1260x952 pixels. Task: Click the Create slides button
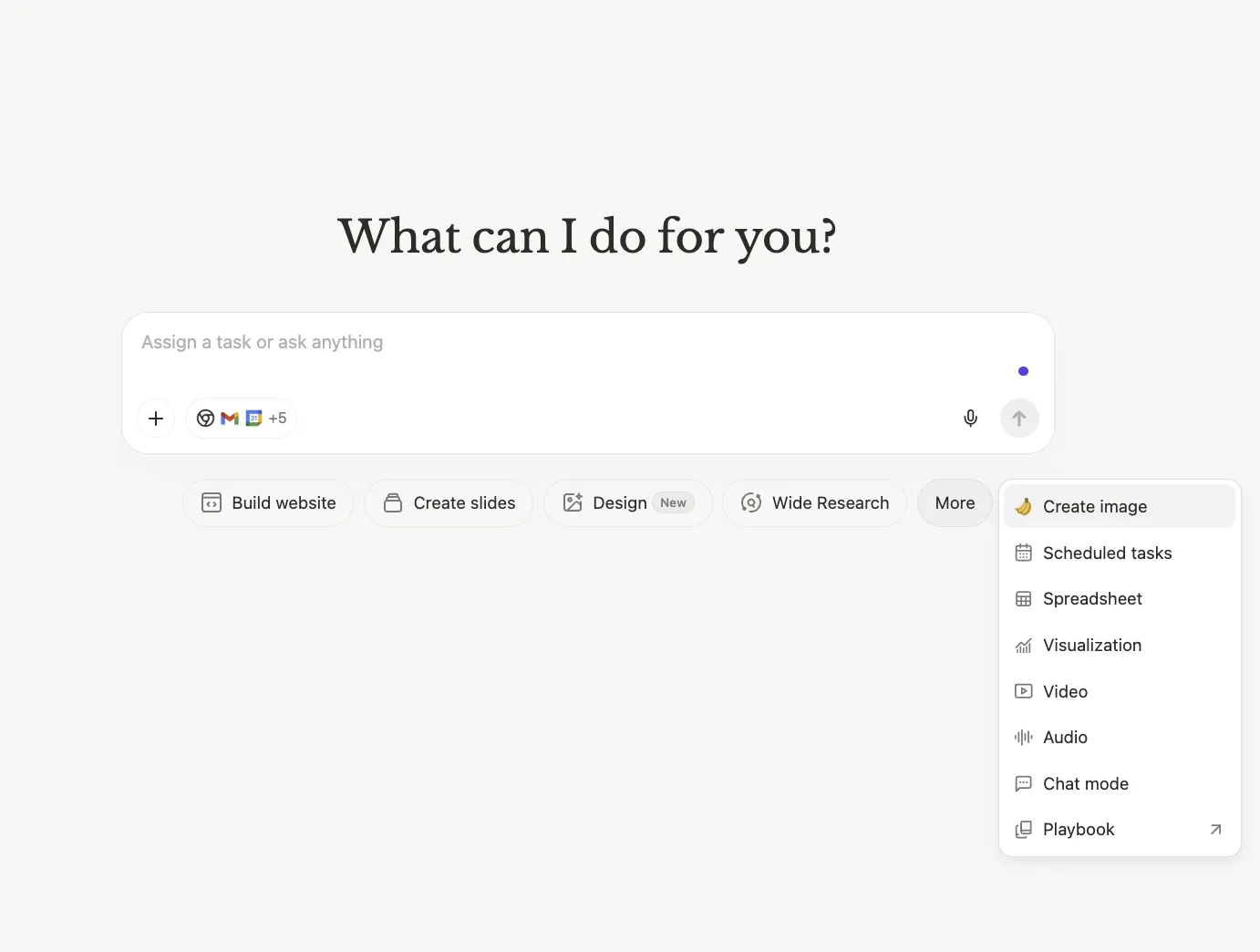449,502
